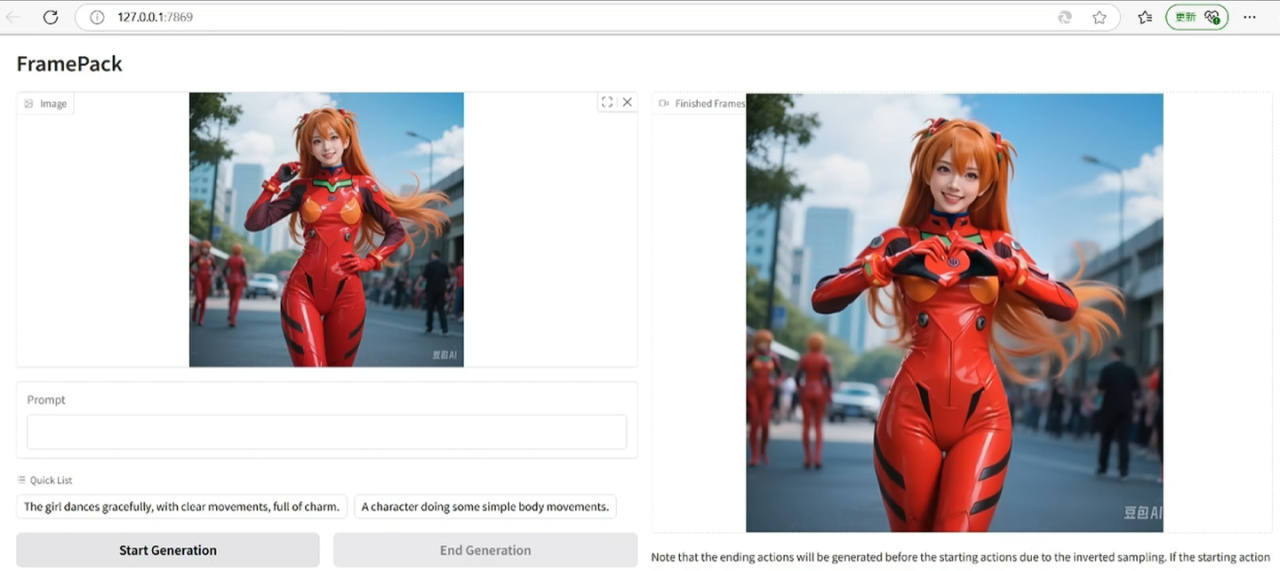The height and width of the screenshot is (571, 1280).
Task: Select the quick prompt 'A character doing some simple body movements'
Action: 485,506
